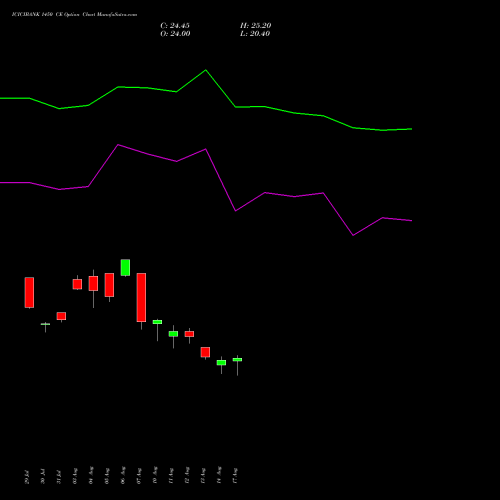Click the opening price value O: 24.00

point(175,34)
